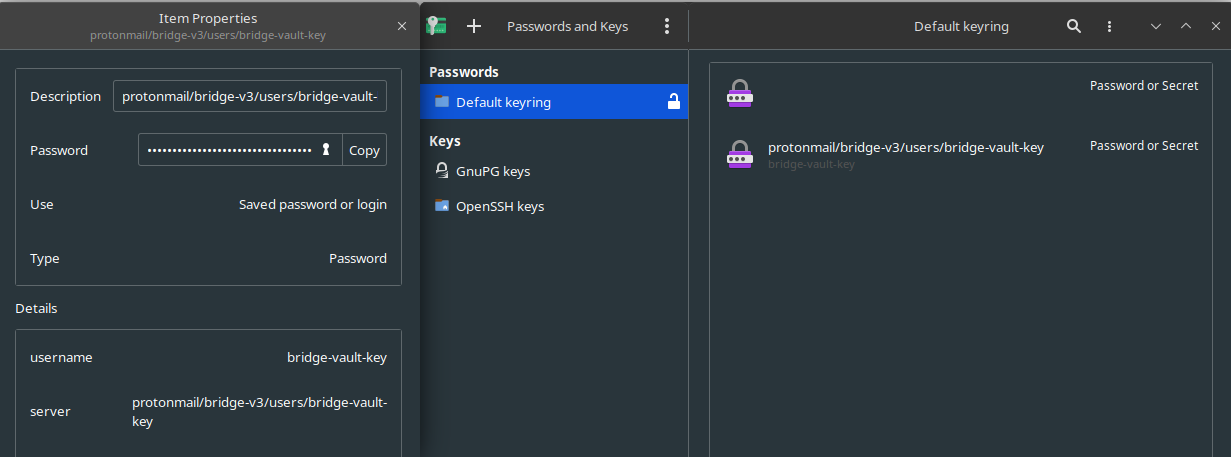Click the GnuPG keys sidebar icon
The width and height of the screenshot is (1231, 457).
point(442,171)
